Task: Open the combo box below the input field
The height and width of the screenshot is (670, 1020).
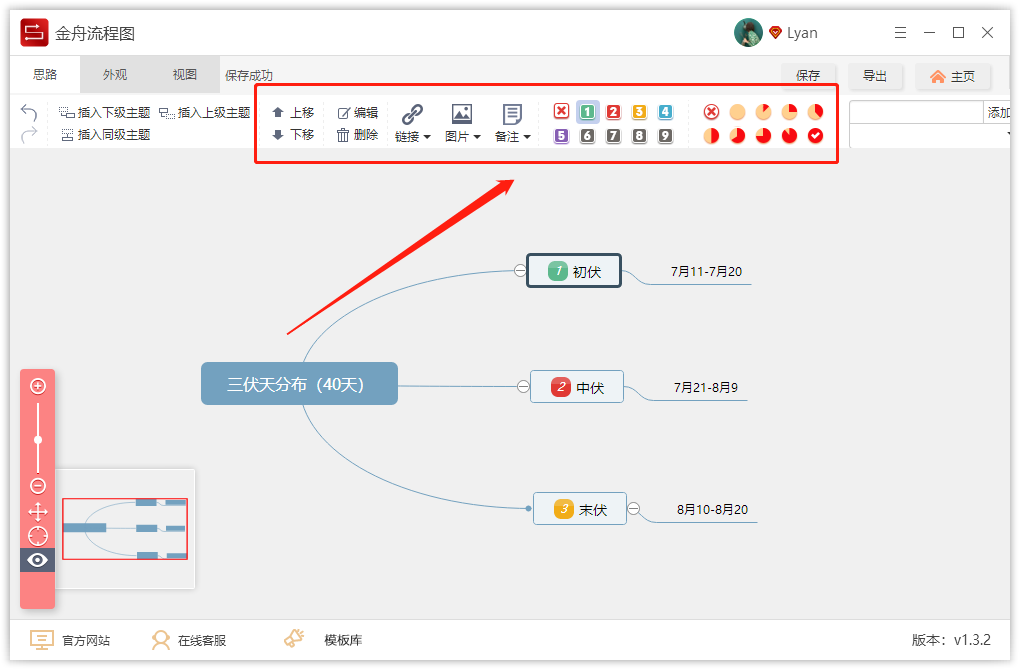Action: tap(930, 136)
